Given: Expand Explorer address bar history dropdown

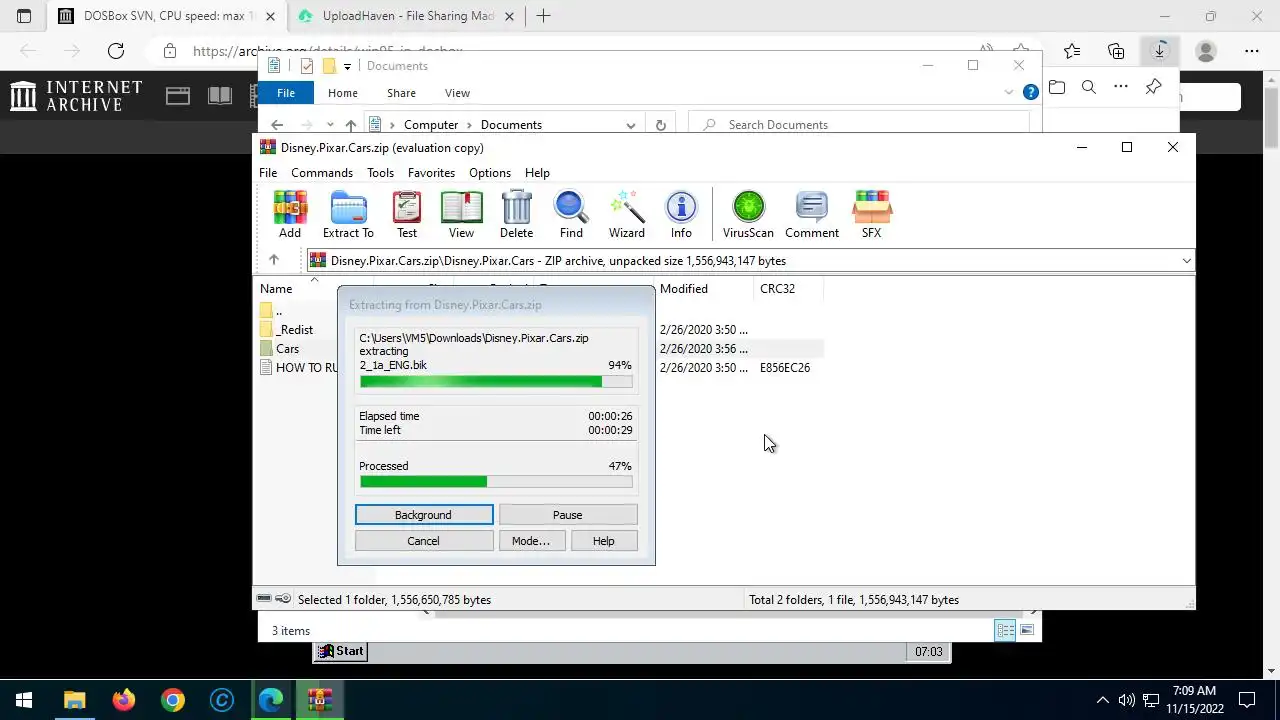Looking at the screenshot, I should coord(631,125).
